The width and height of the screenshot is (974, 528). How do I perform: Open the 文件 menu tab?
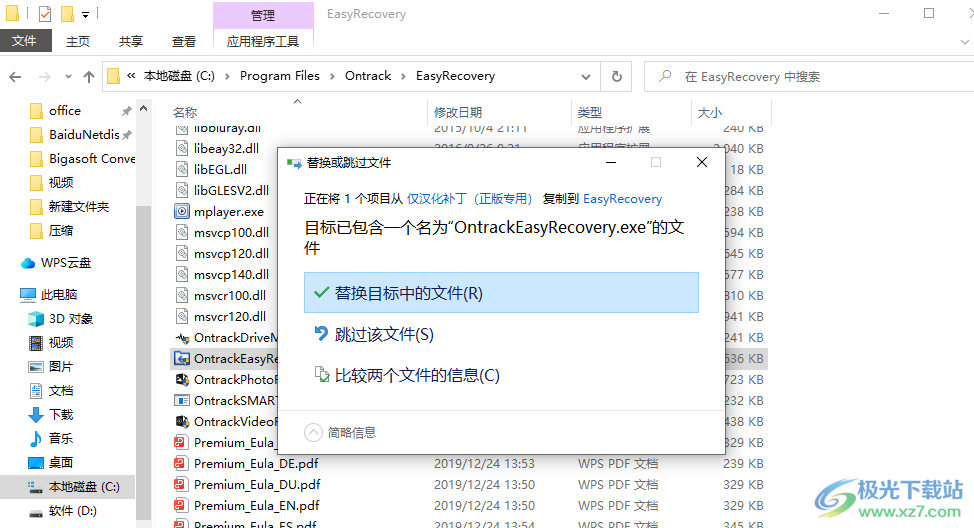[x=24, y=41]
